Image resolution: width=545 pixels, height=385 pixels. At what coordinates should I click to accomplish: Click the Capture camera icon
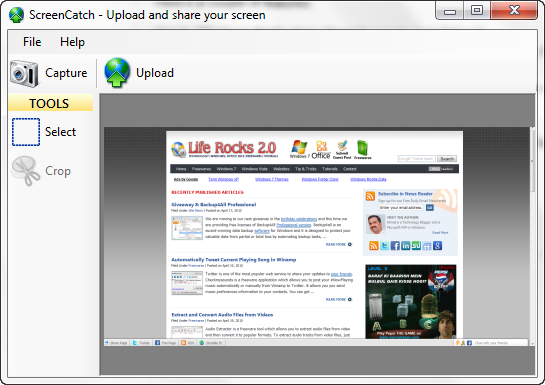(24, 73)
